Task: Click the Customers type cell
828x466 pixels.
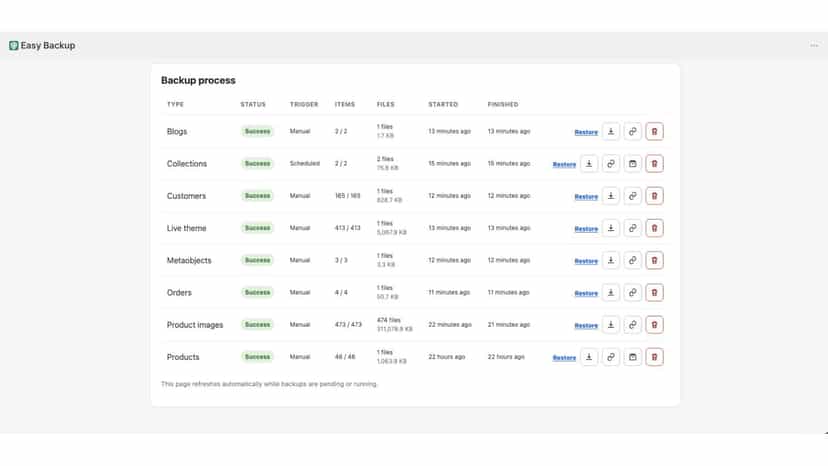Action: click(x=186, y=196)
